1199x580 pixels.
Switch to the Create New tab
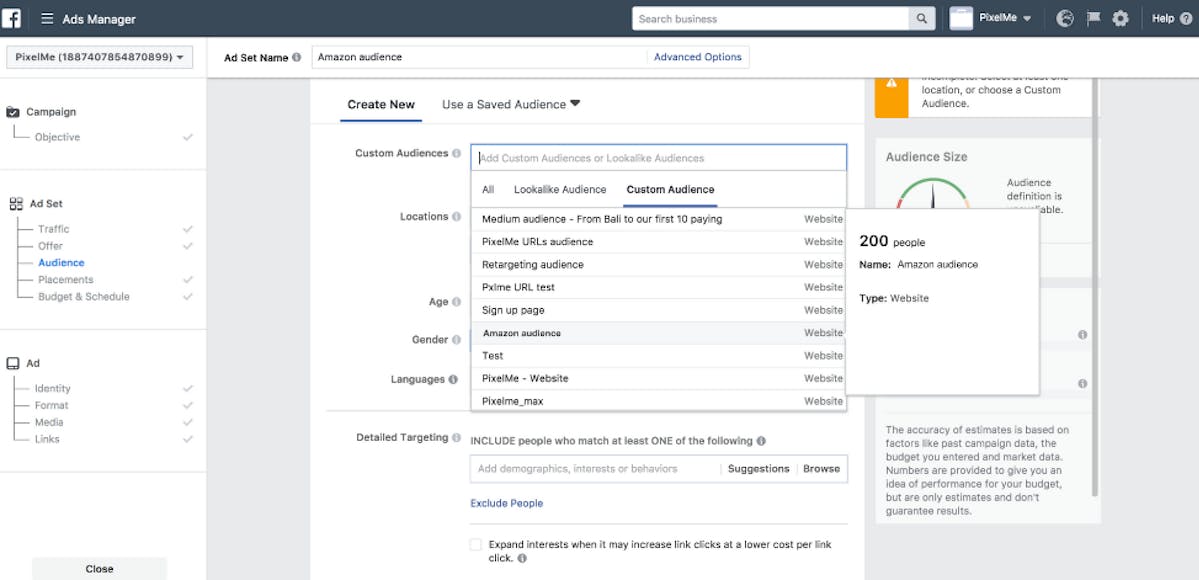381,104
